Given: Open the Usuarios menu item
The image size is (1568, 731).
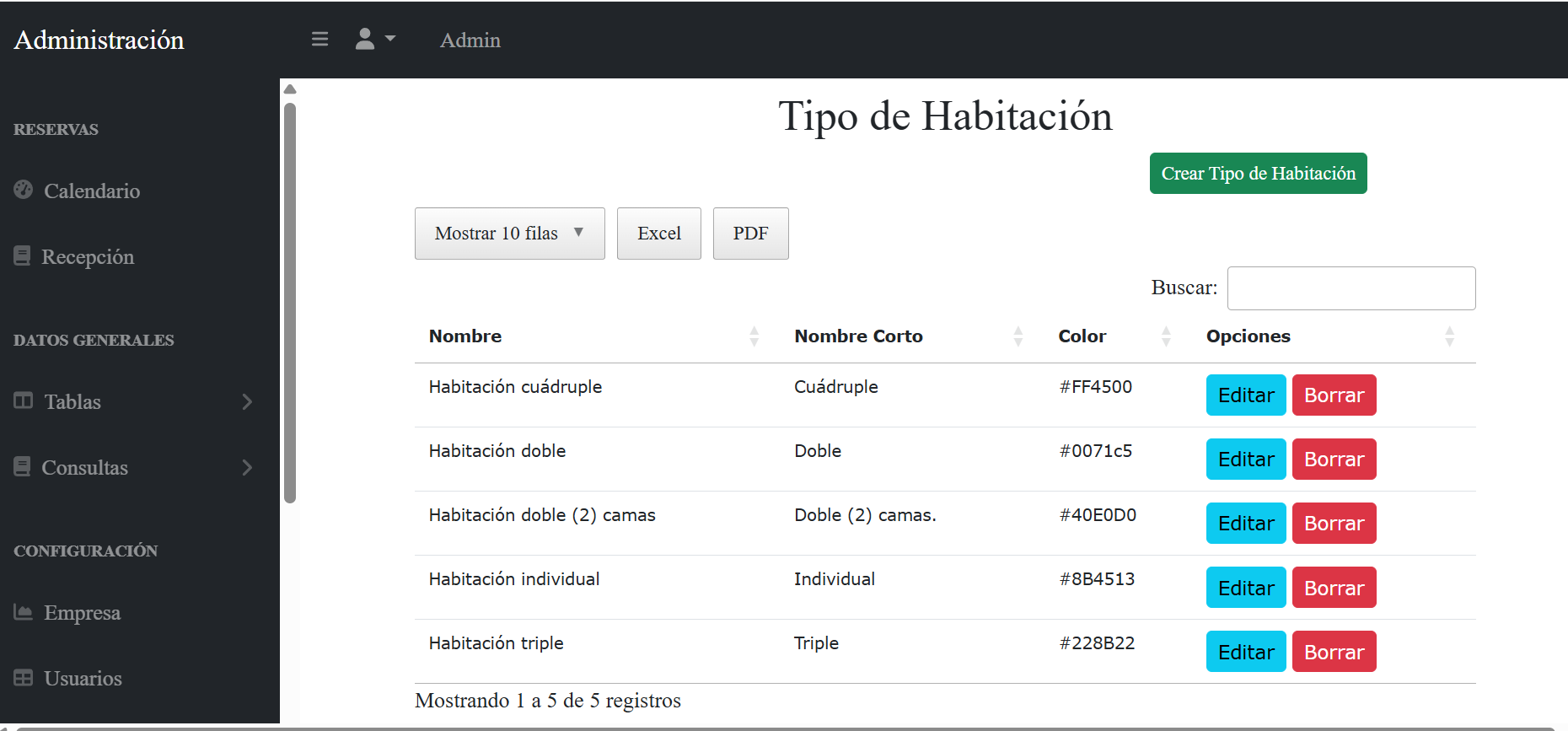Looking at the screenshot, I should point(83,678).
